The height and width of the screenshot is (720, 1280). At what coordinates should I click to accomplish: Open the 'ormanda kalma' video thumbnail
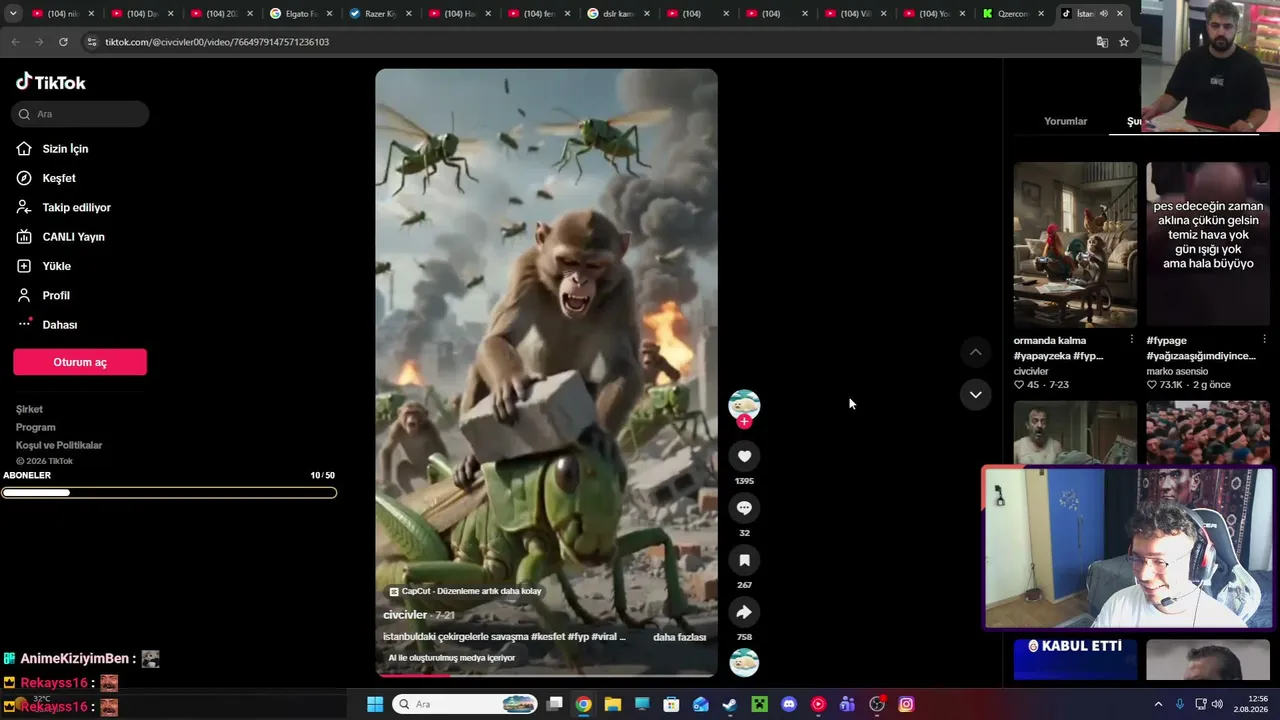pyautogui.click(x=1075, y=245)
